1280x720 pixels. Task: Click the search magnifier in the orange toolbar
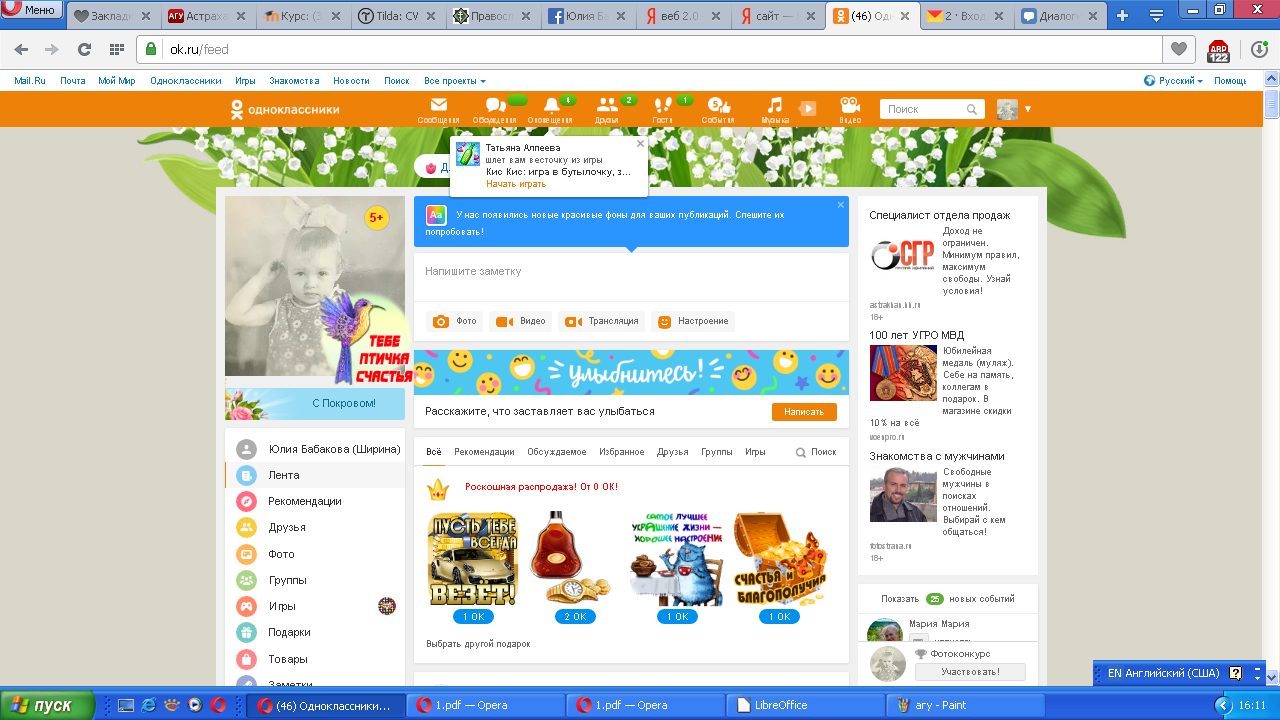tap(971, 109)
